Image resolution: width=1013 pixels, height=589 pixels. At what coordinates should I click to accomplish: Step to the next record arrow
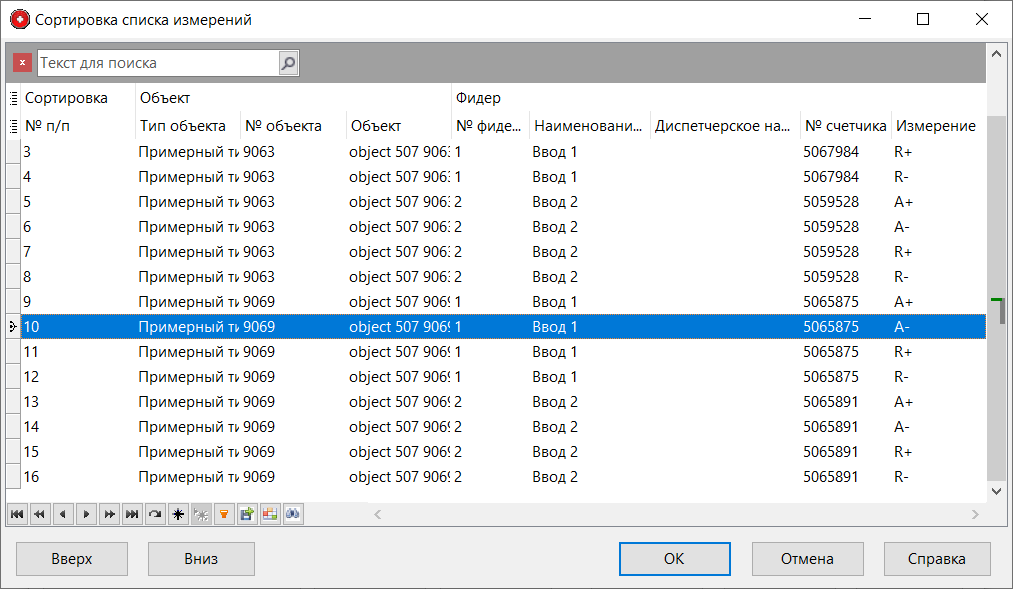point(85,514)
